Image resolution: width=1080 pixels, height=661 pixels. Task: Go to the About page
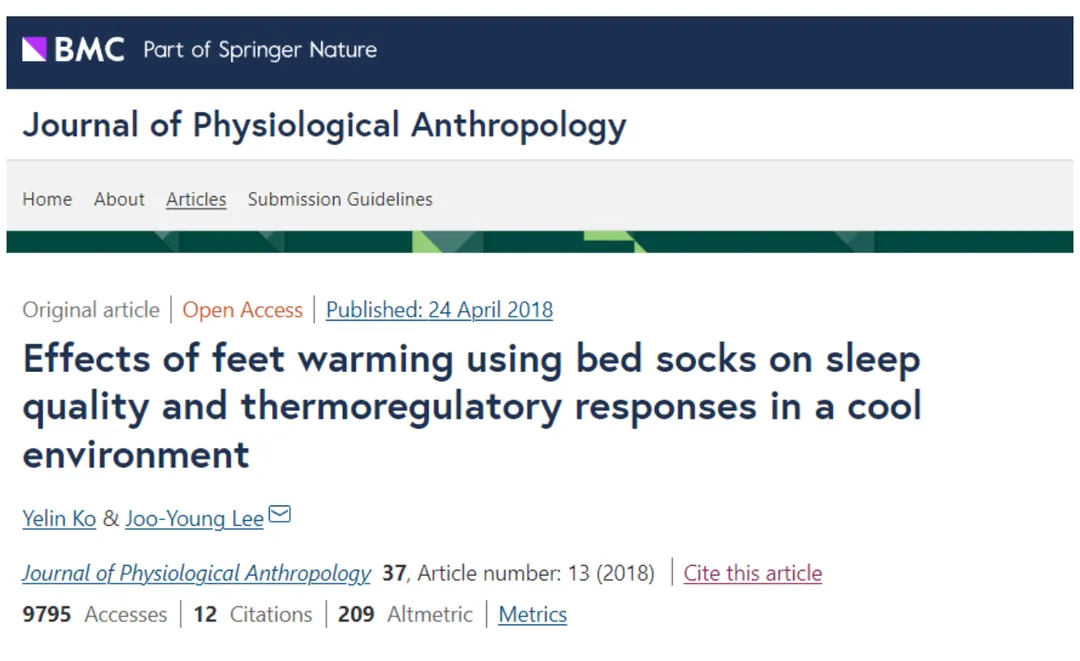[119, 199]
